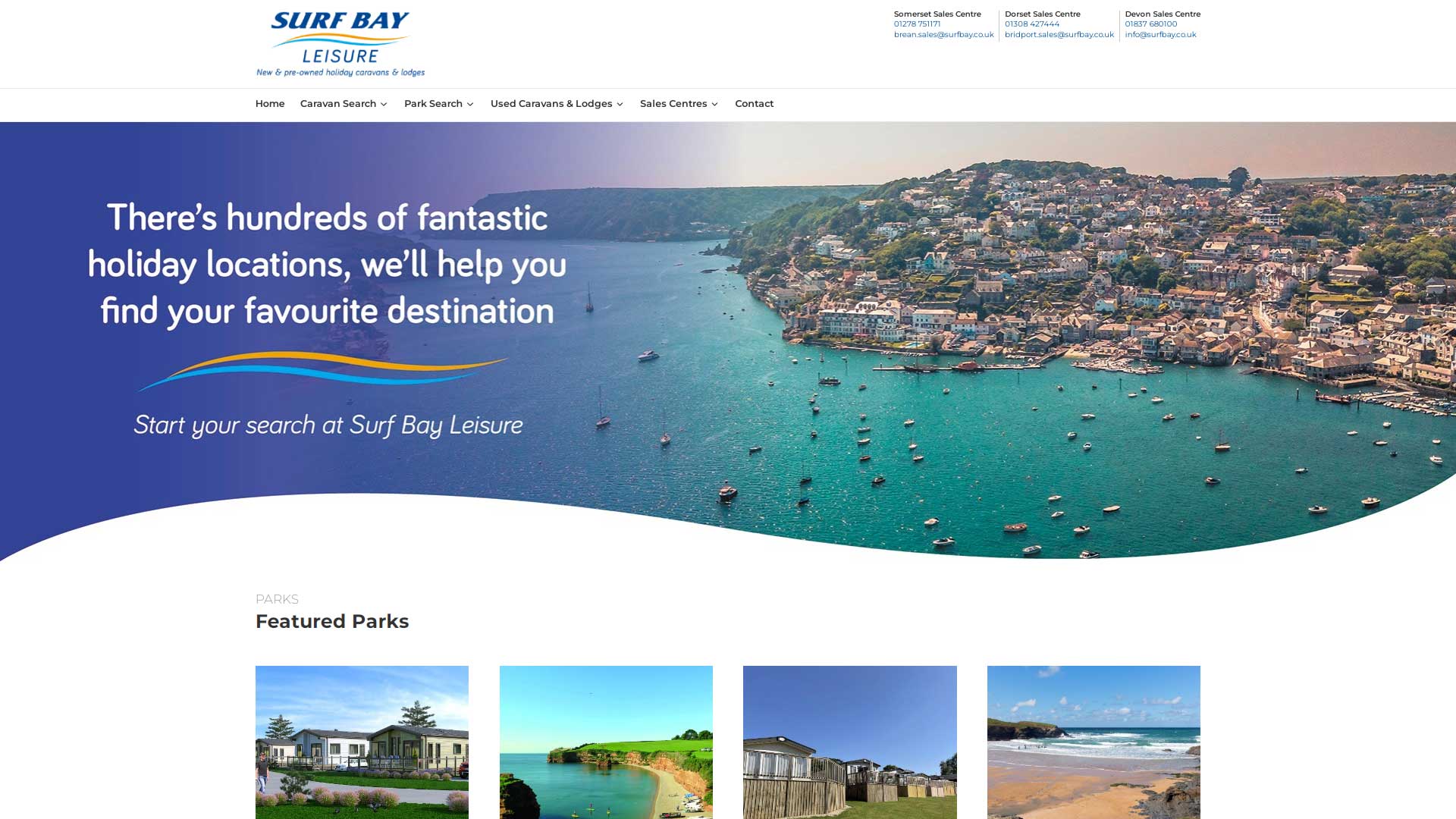
Task: Click the Somerset Sales Centre phone icon
Action: (x=916, y=24)
